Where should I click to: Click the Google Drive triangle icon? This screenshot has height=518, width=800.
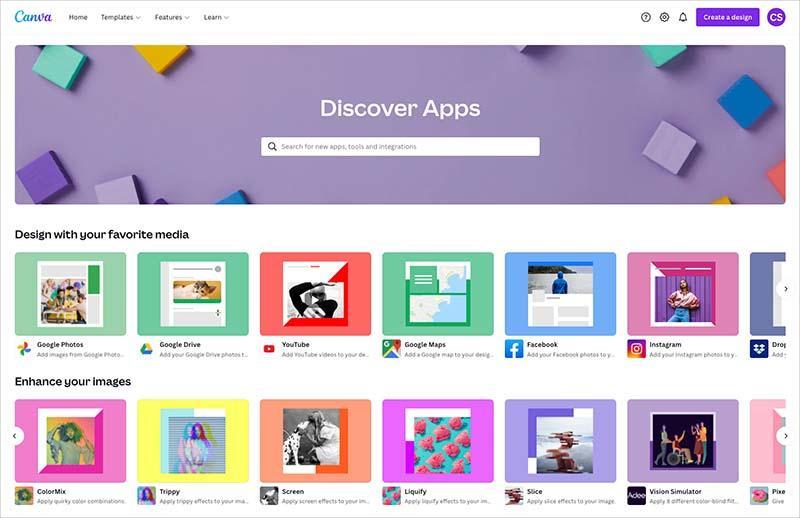pyautogui.click(x=146, y=349)
